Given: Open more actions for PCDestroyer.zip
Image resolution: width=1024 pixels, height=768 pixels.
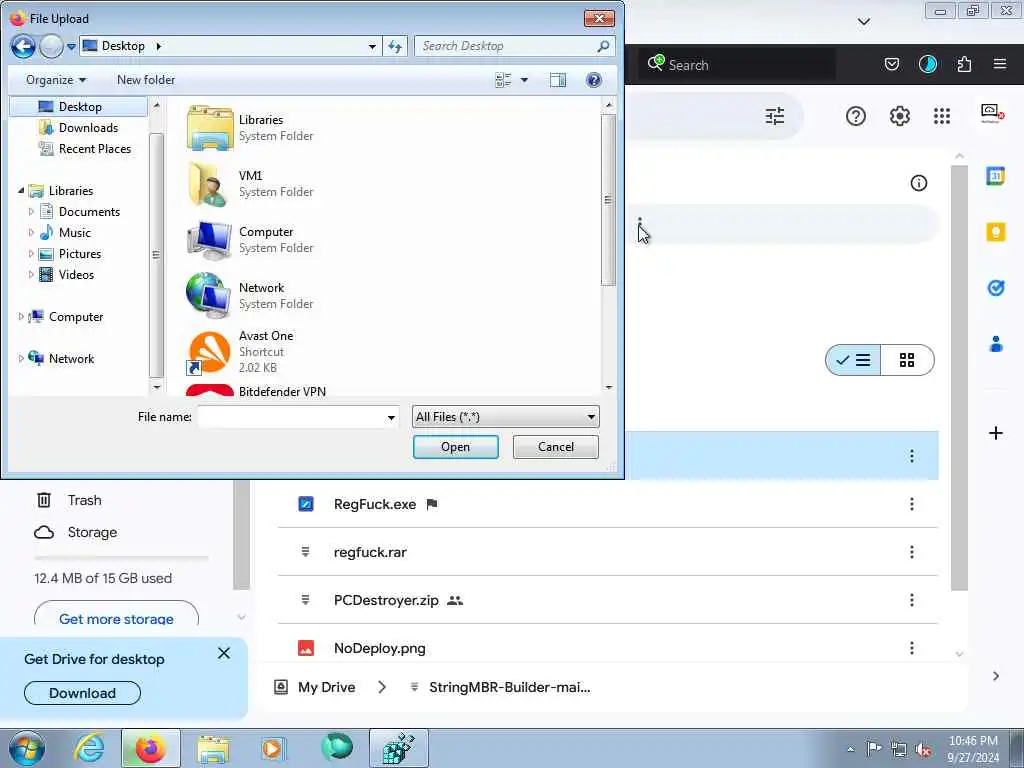Looking at the screenshot, I should [x=912, y=600].
